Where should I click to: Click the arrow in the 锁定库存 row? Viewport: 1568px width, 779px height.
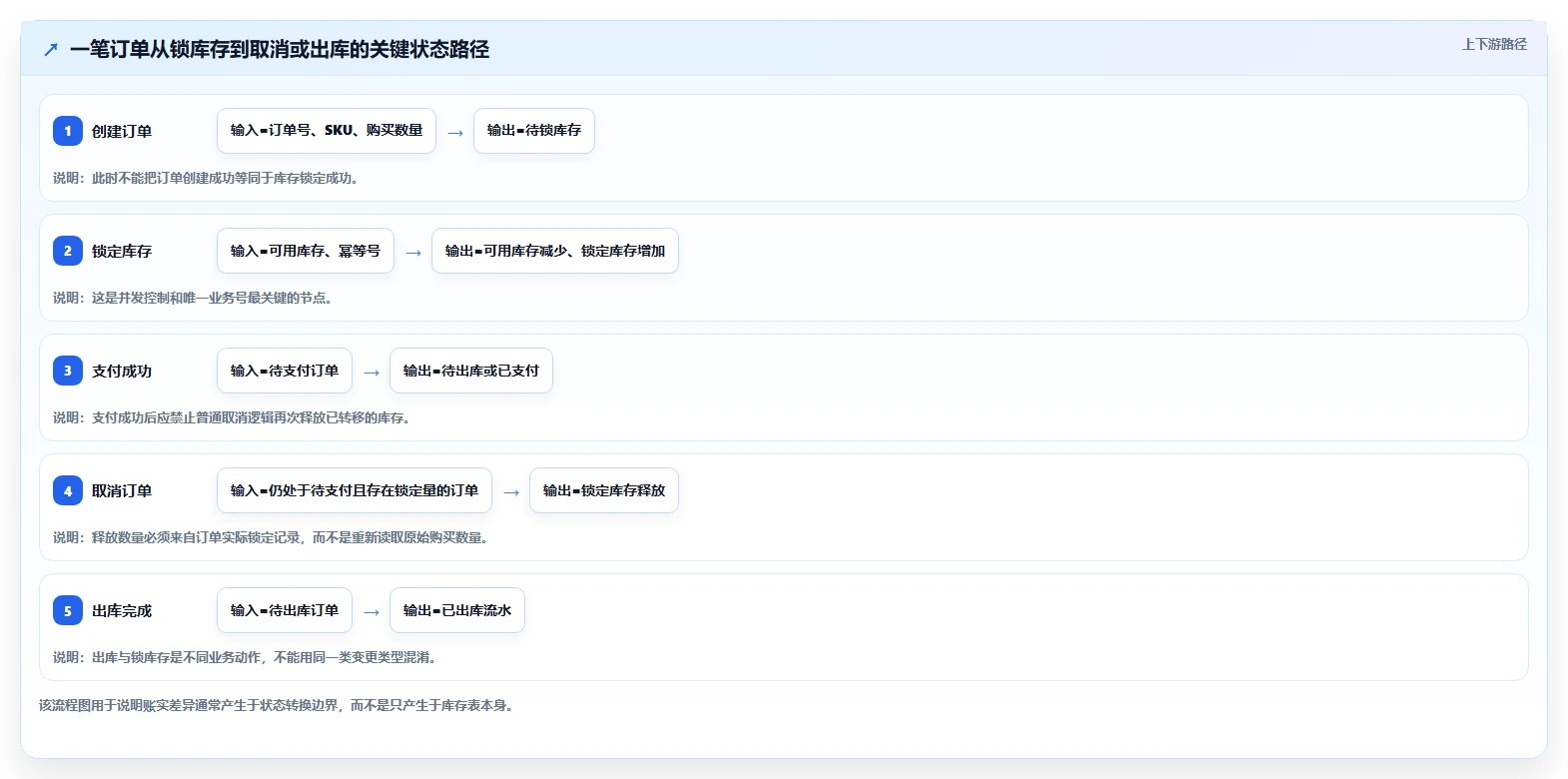click(x=413, y=253)
